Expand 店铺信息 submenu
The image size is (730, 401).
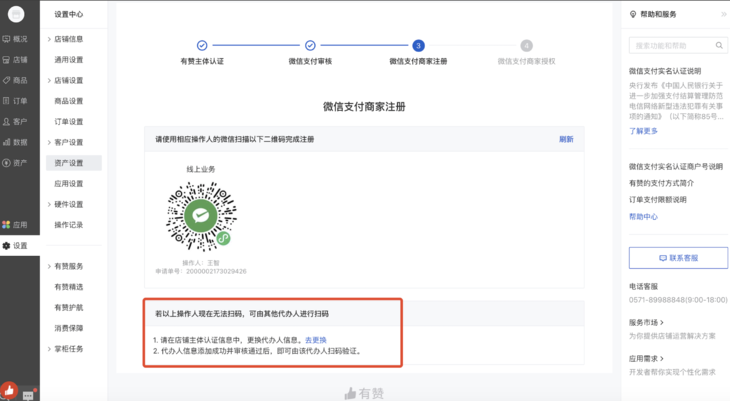point(68,39)
